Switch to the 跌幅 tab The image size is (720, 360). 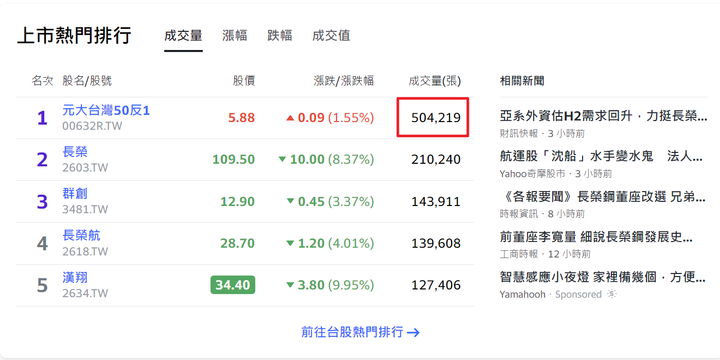click(280, 36)
